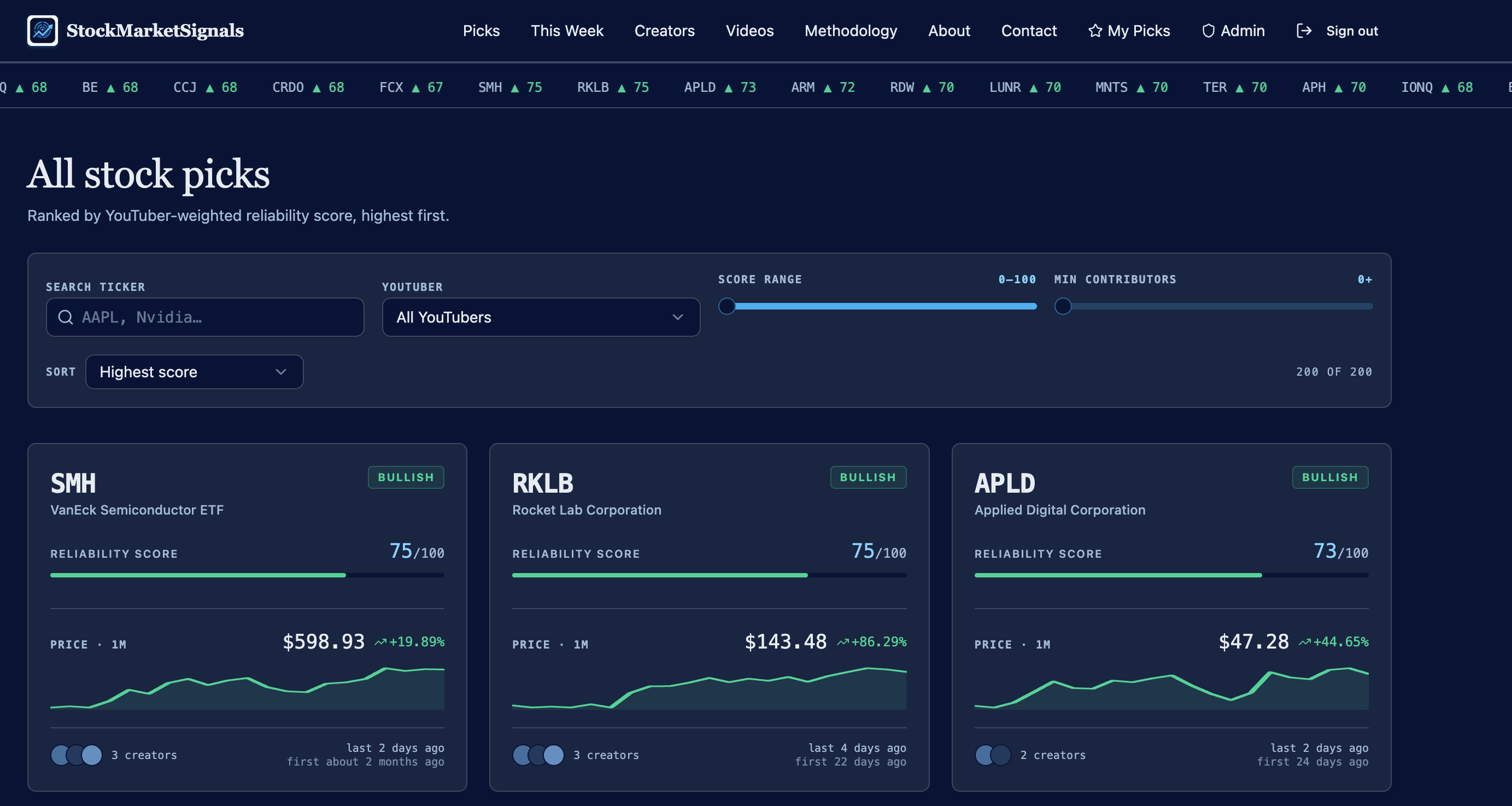This screenshot has height=806, width=1512.
Task: Click APLD 73 in the ticker tape
Action: point(719,87)
